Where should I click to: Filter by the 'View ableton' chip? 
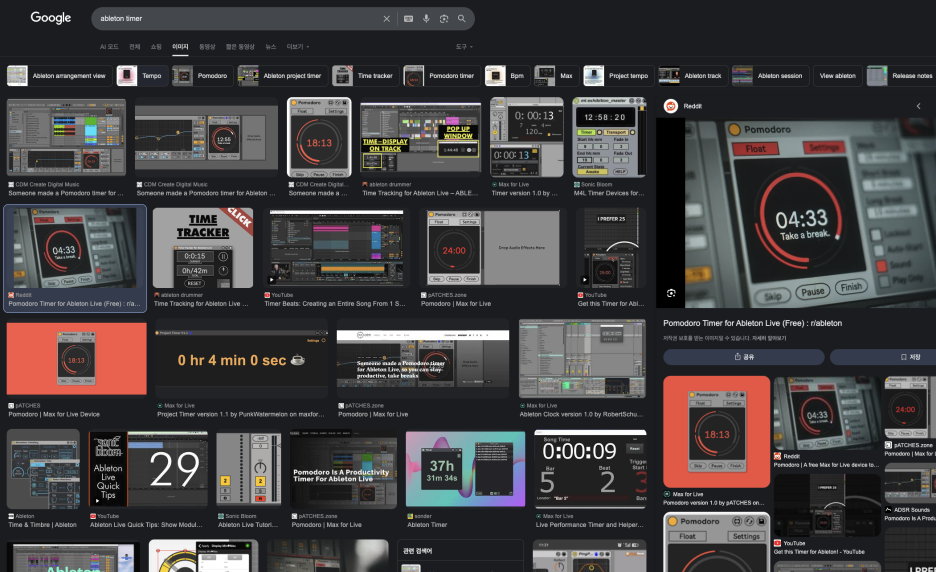tap(838, 76)
